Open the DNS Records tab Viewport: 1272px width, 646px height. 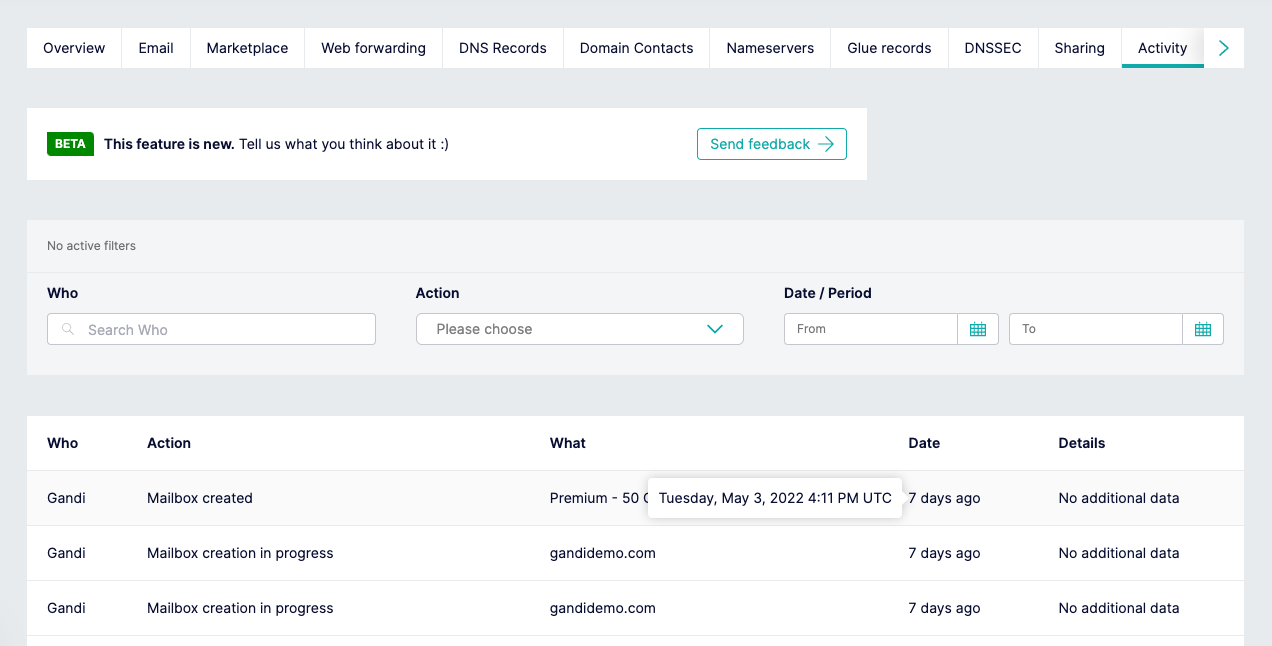[502, 48]
